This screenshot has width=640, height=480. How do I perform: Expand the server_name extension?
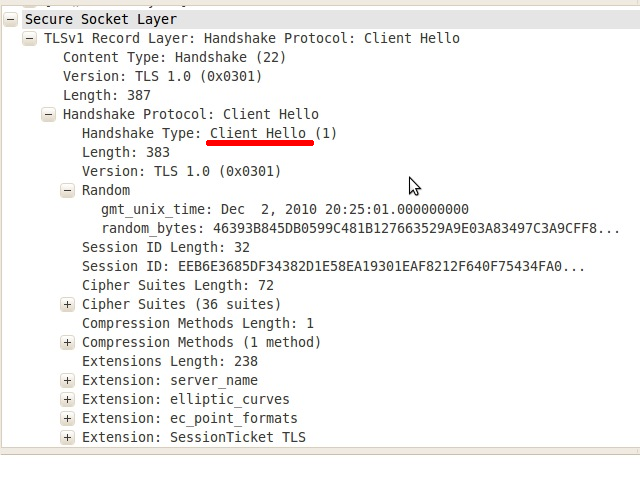pos(67,380)
